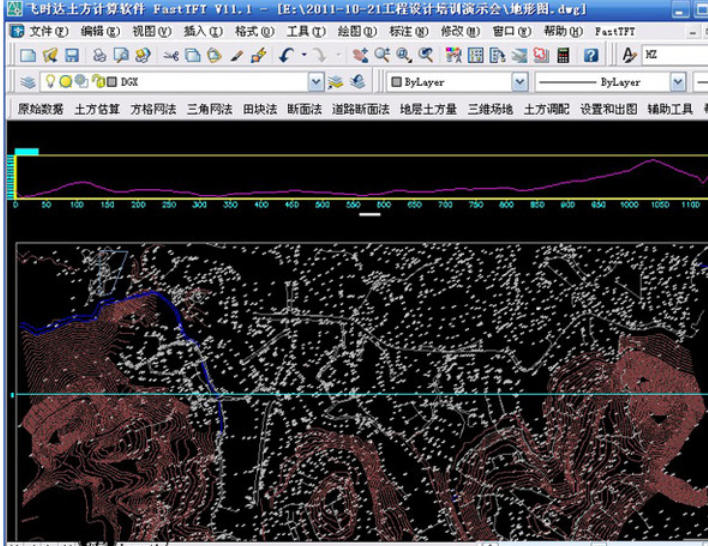708x546 pixels.
Task: Toggle the DGK layer lock icon
Action: point(97,82)
